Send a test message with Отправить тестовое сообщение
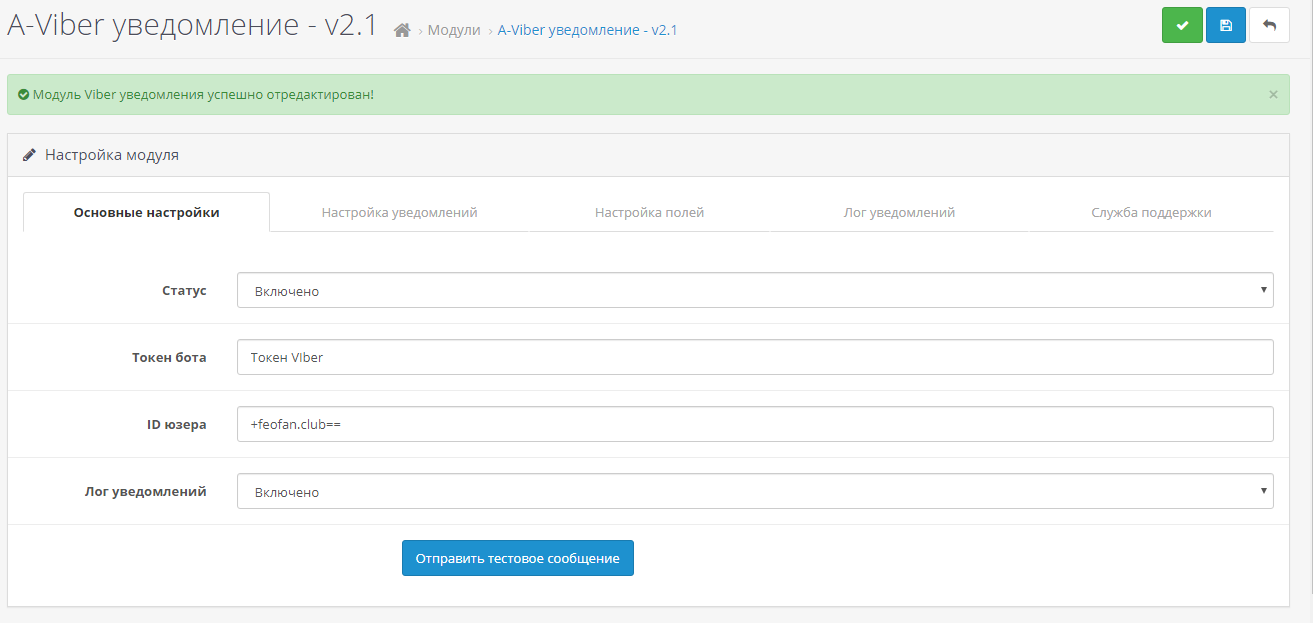 518,558
